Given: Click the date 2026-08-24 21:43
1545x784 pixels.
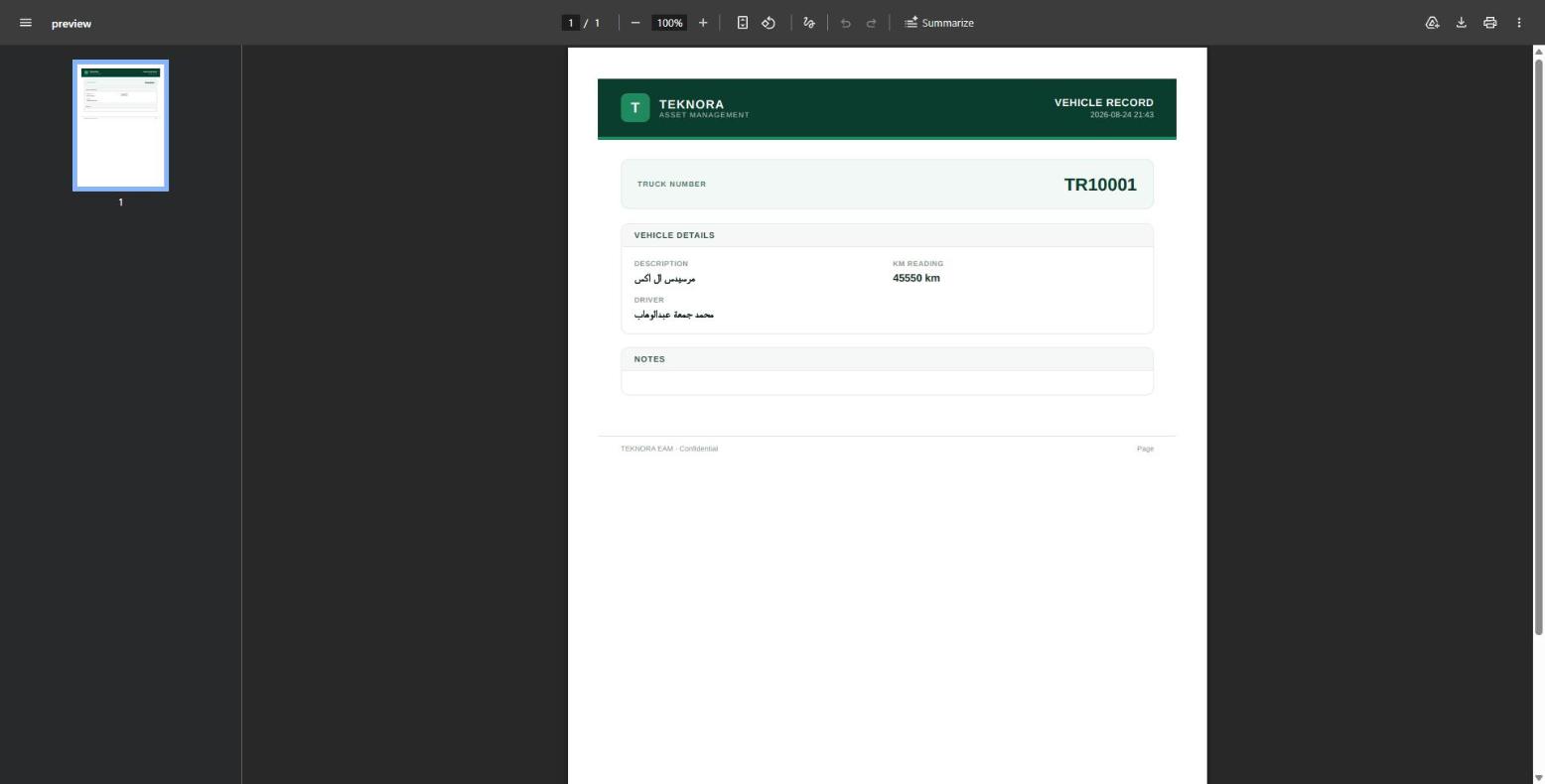Looking at the screenshot, I should click(x=1122, y=115).
